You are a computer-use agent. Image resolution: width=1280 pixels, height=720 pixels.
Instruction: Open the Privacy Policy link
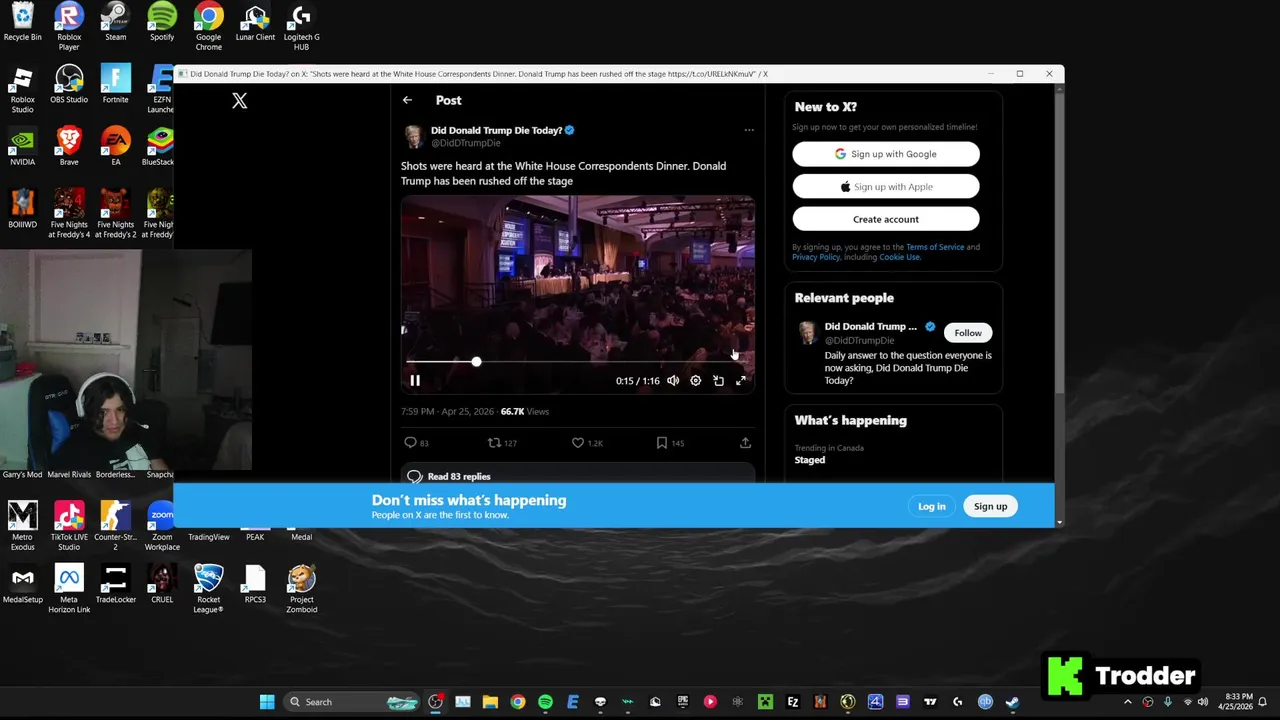(816, 257)
